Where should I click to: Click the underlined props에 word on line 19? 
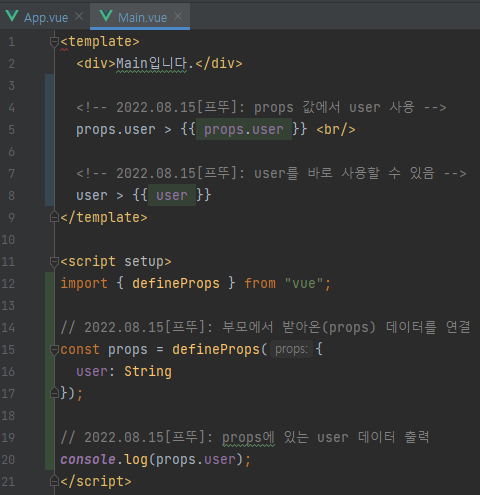(249, 437)
